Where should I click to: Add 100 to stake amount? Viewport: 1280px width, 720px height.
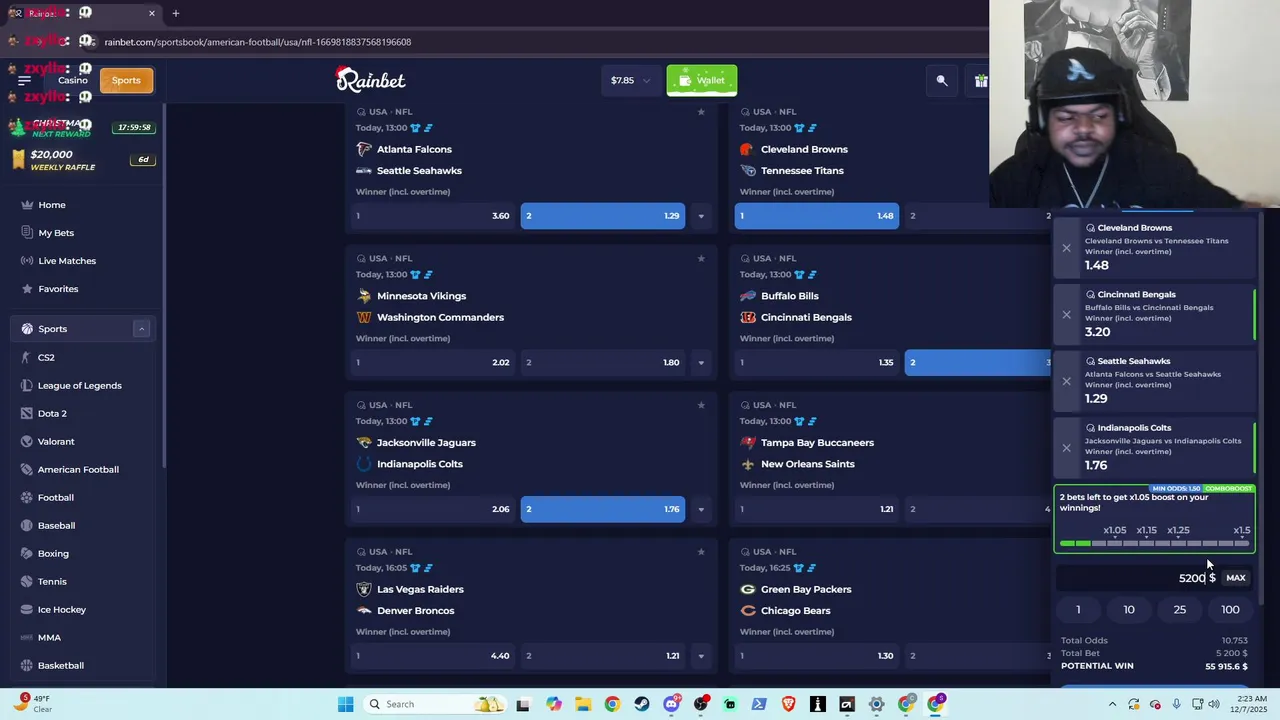(1230, 610)
